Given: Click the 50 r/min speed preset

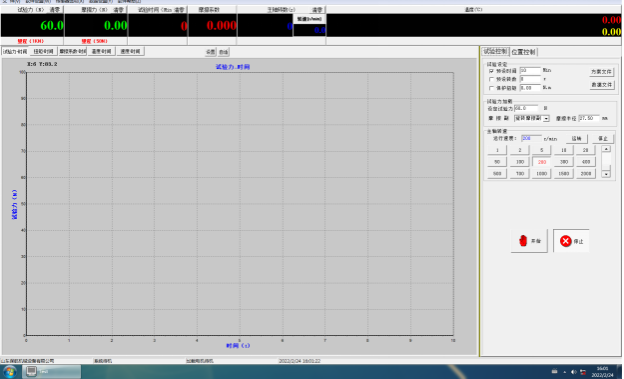Looking at the screenshot, I should point(497,162).
